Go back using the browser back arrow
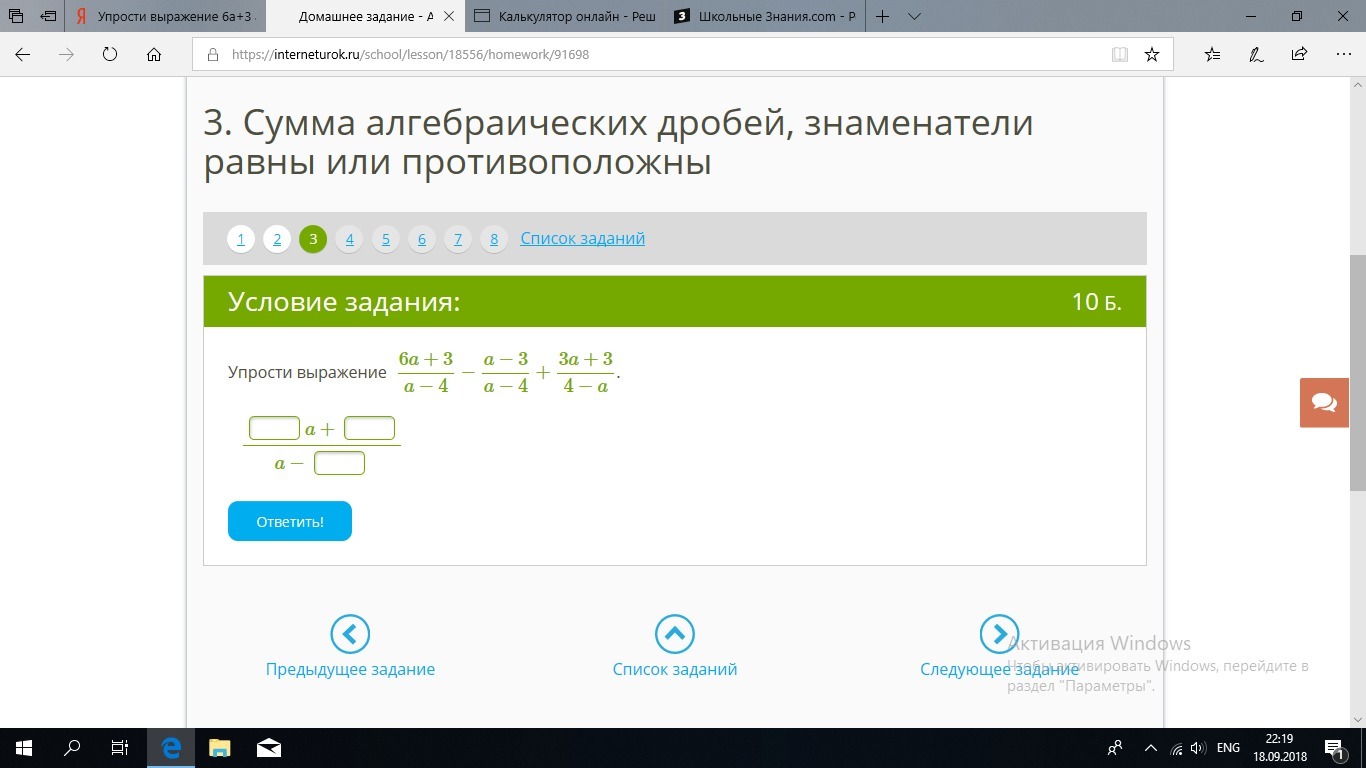This screenshot has width=1366, height=768. click(x=22, y=55)
